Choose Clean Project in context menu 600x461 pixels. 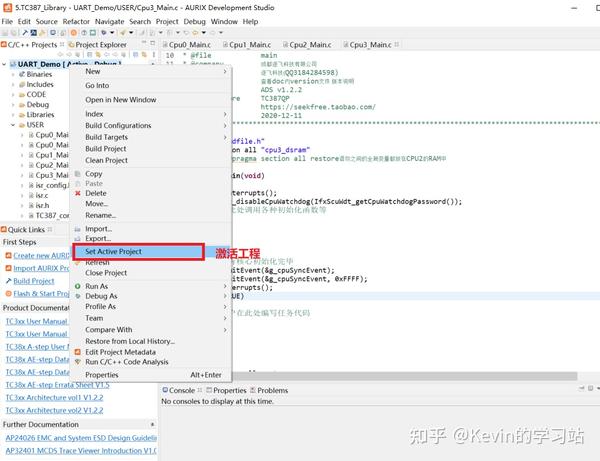coord(106,160)
